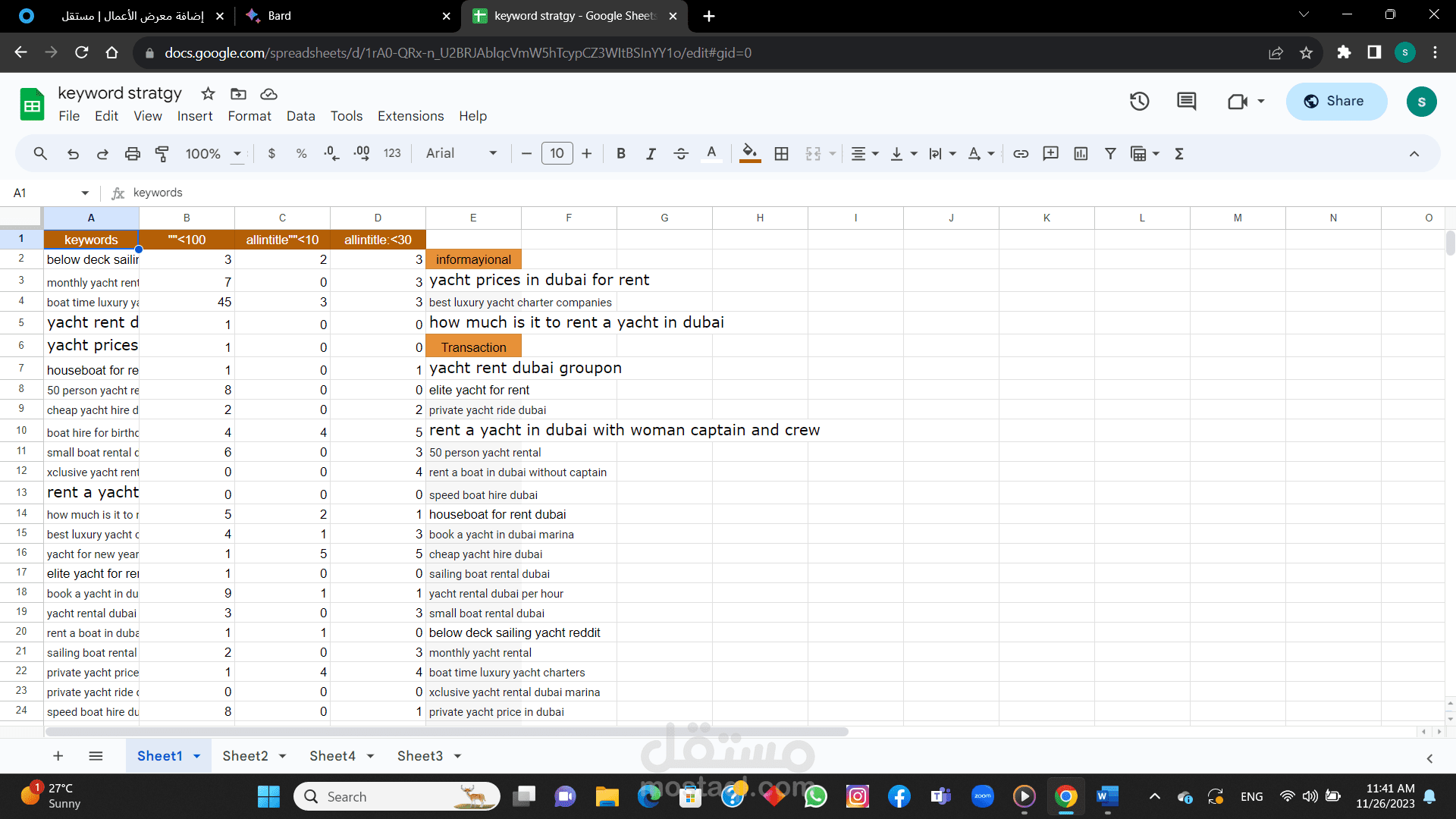Screen dimensions: 1456x819
Task: Switch to the Sheet4 tab
Action: 332,756
